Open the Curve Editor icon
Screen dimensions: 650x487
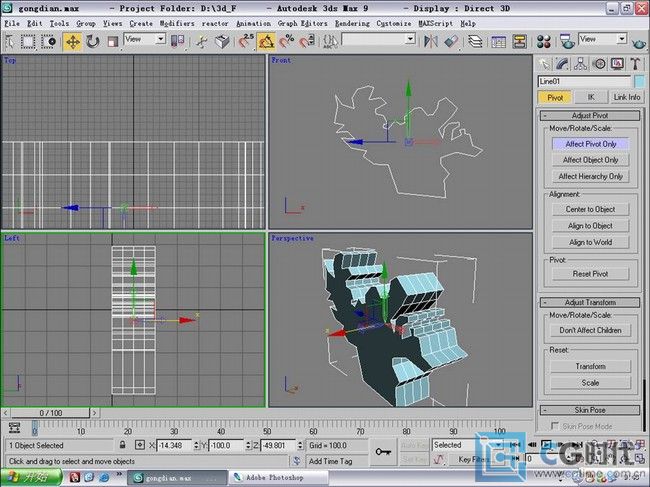pos(499,42)
